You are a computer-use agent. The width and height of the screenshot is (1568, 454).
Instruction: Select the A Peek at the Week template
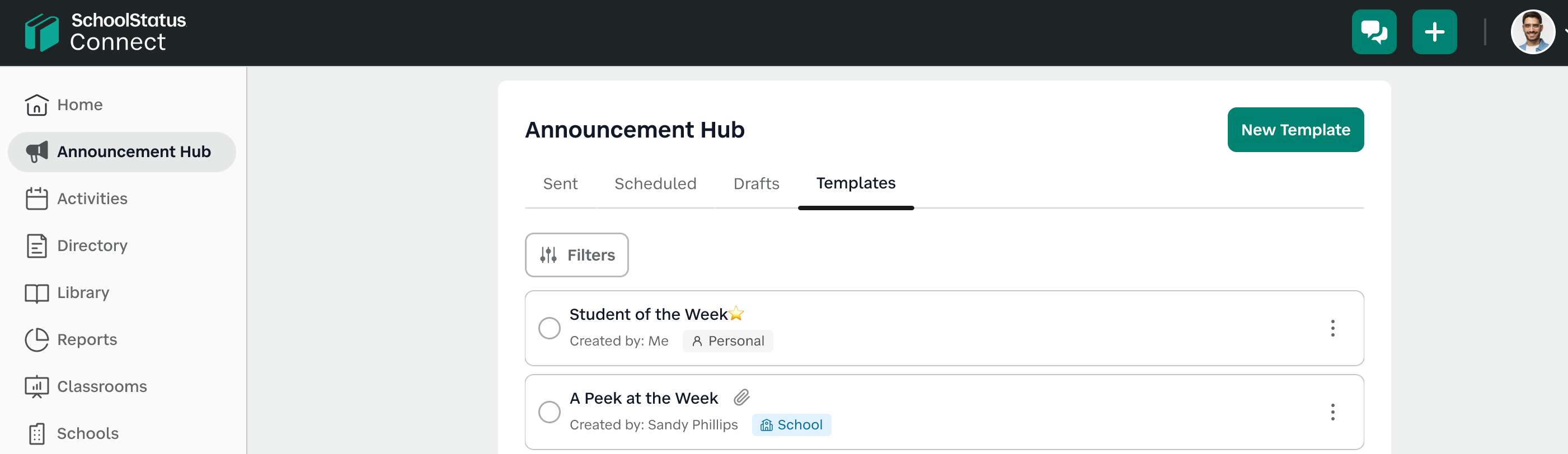549,412
